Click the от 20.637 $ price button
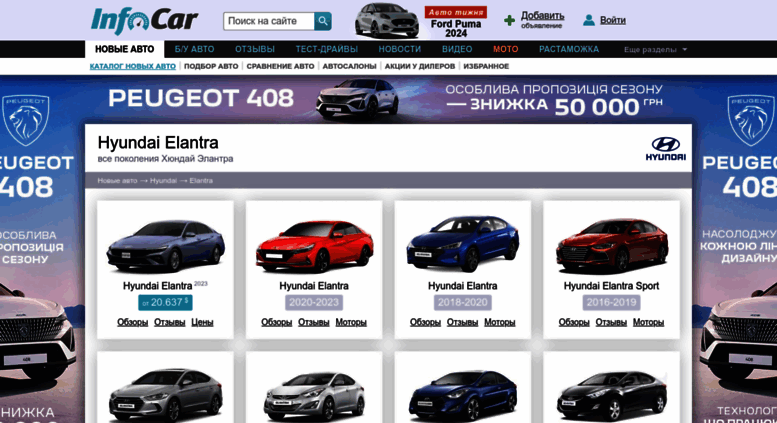The image size is (777, 423). (x=165, y=302)
